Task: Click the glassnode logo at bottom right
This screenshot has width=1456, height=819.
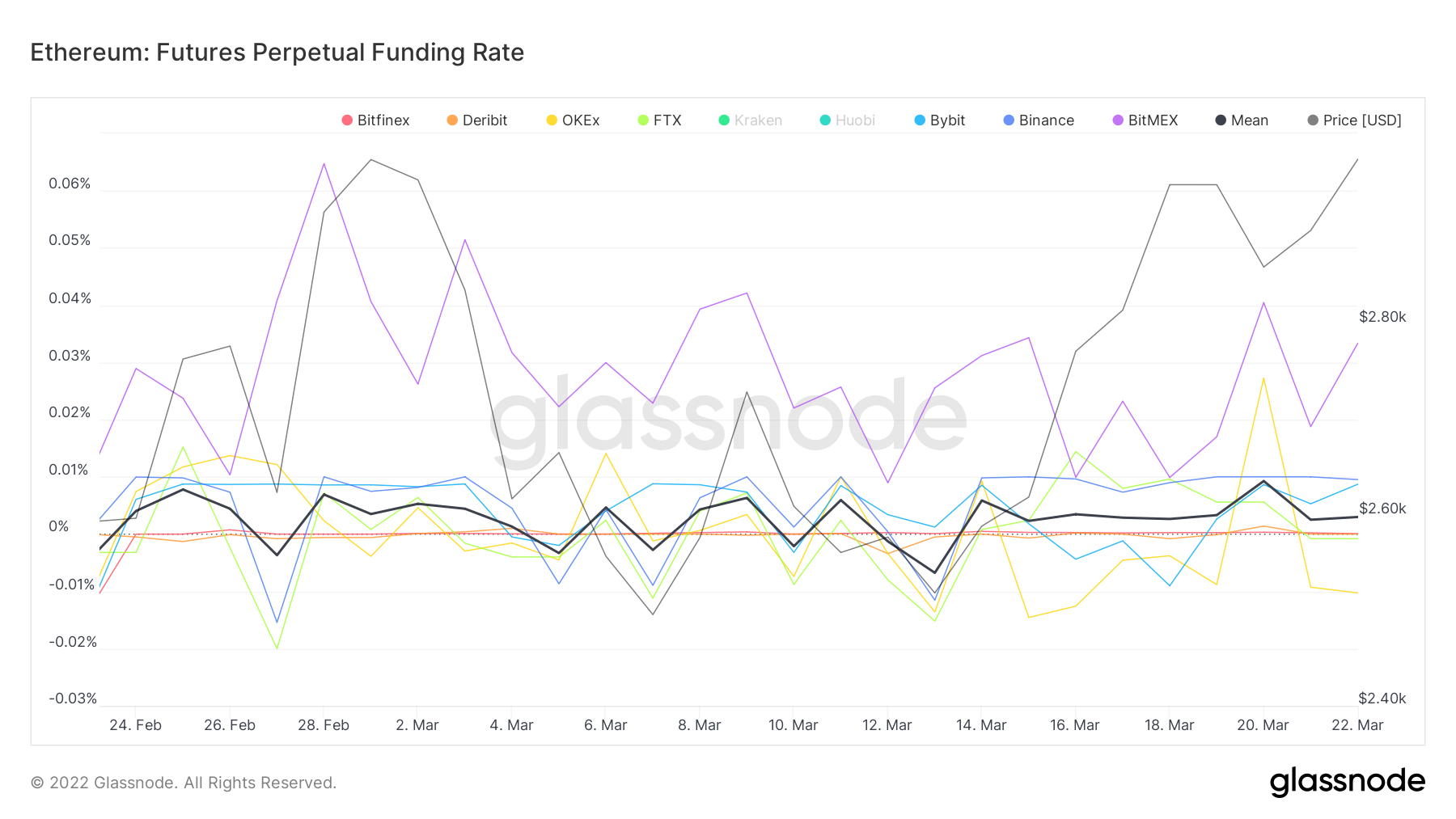Action: [x=1347, y=782]
